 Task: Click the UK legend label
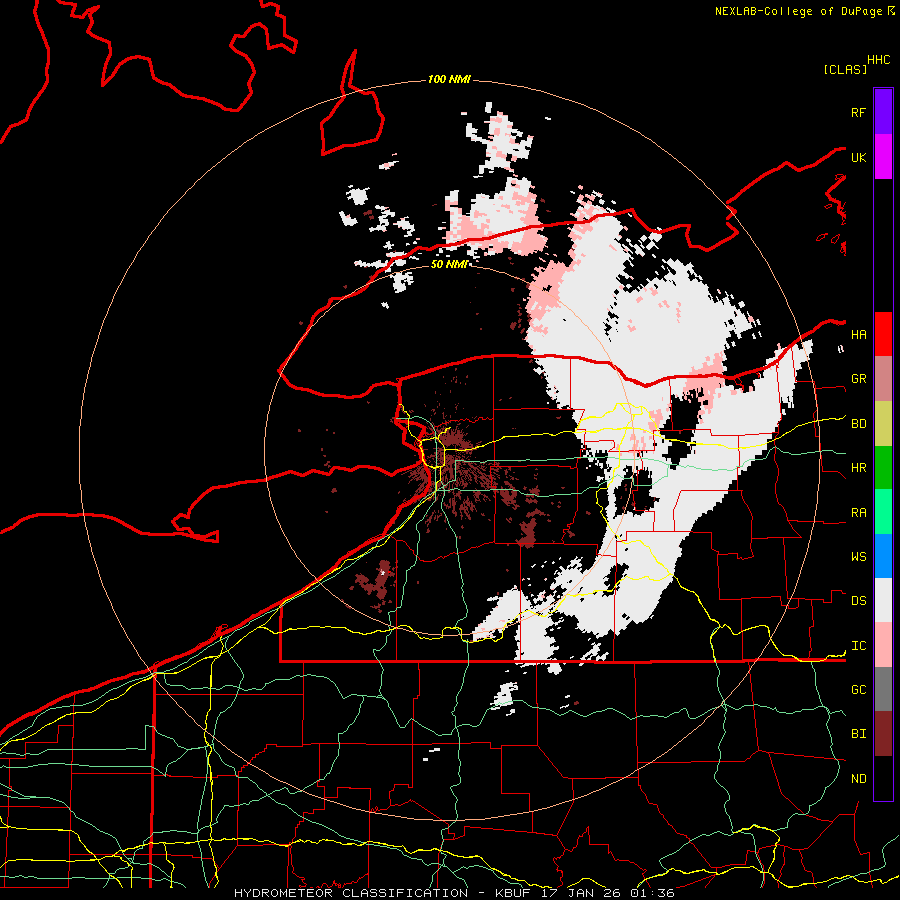[x=858, y=157]
